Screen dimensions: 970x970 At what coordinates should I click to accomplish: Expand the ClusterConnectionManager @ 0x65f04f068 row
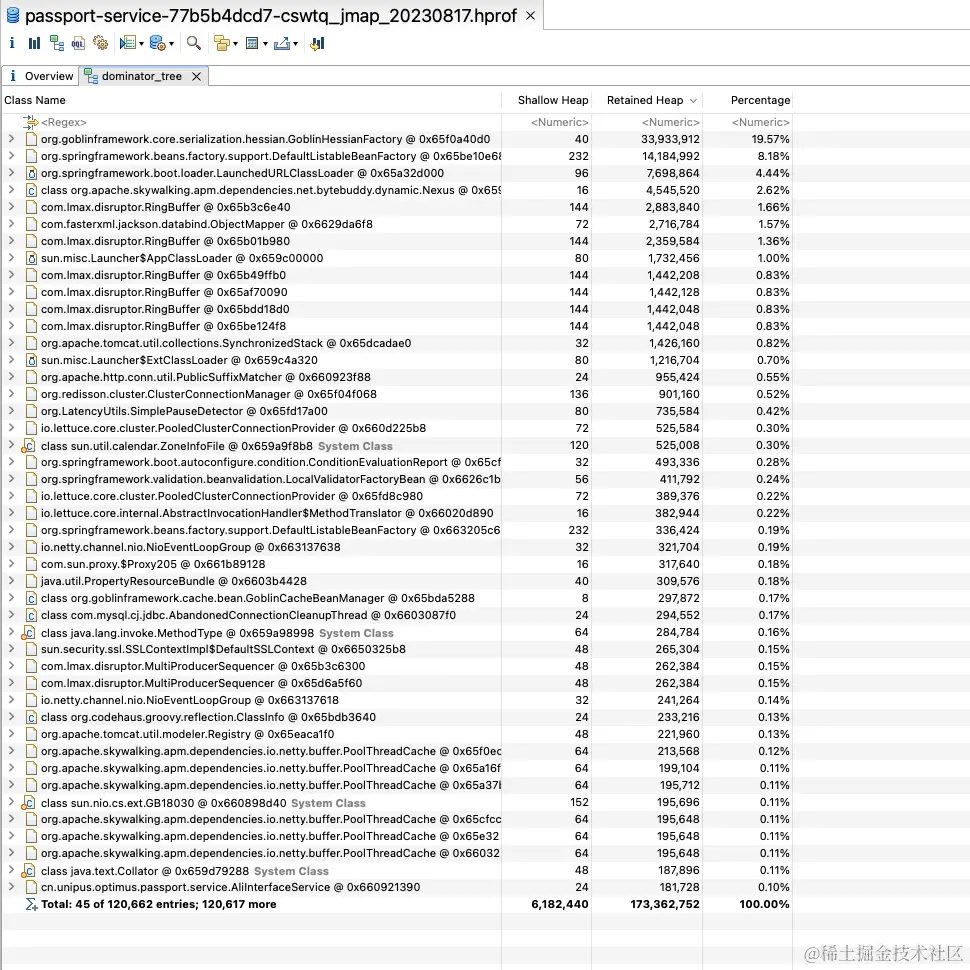tap(11, 393)
